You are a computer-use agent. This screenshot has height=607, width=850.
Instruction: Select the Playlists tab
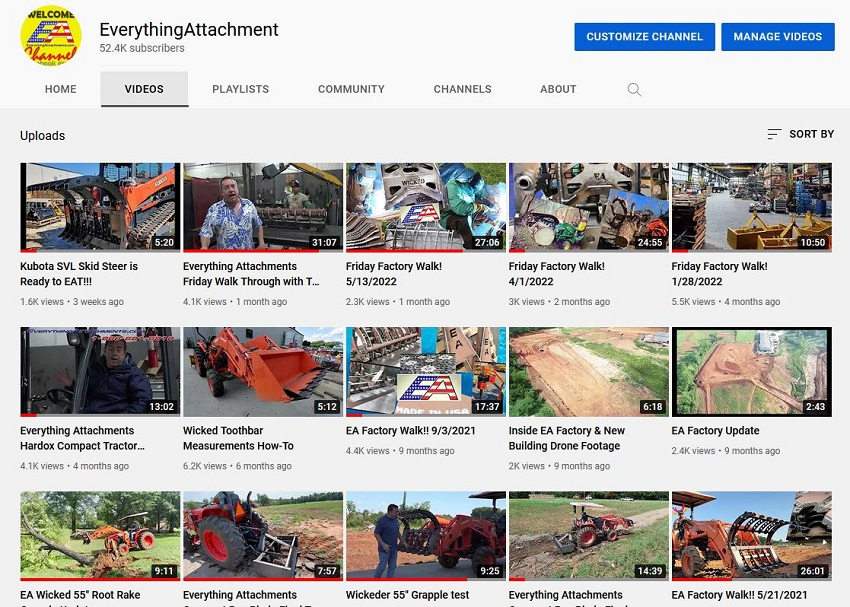pyautogui.click(x=240, y=89)
